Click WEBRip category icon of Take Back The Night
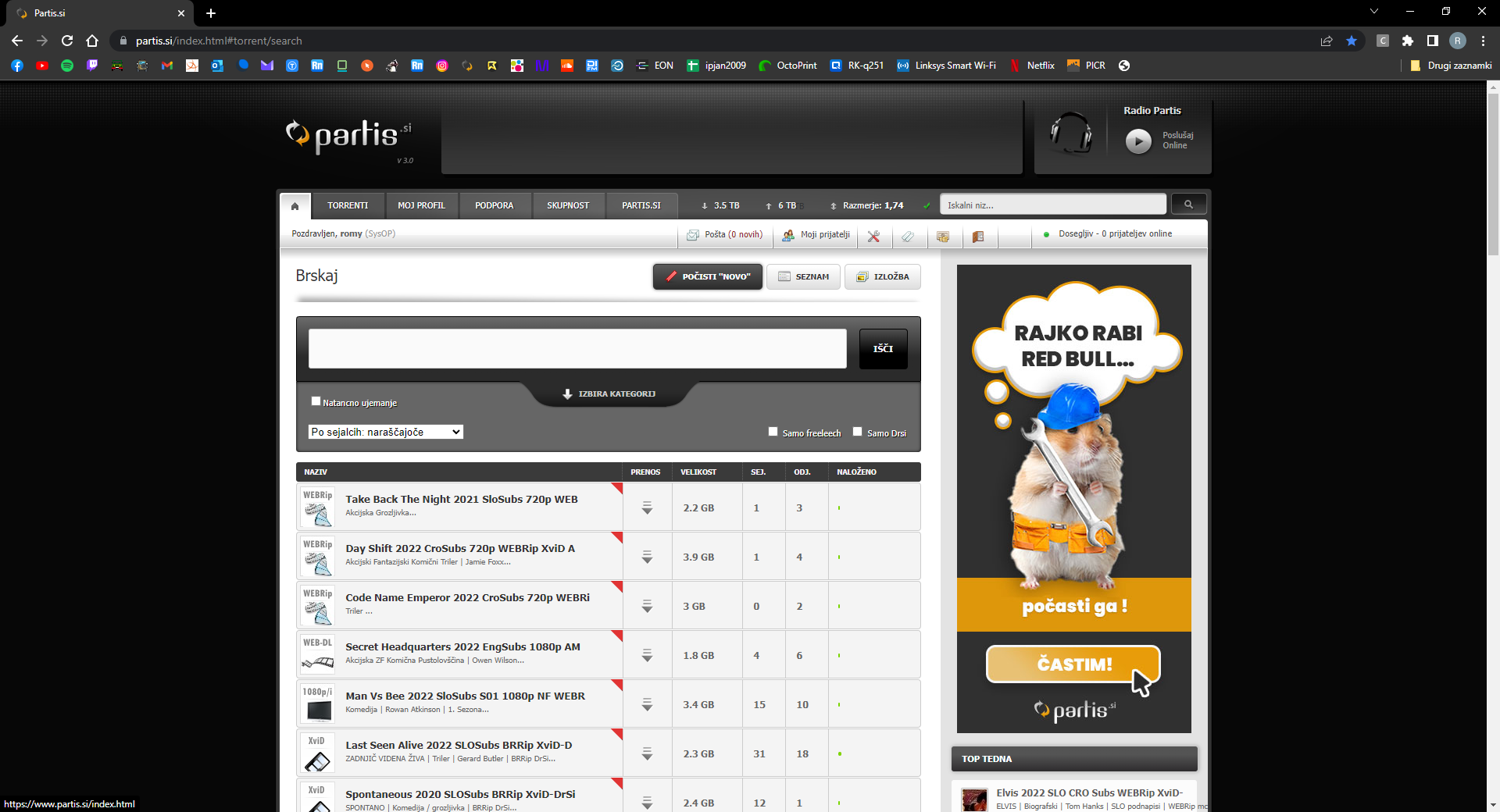Screen dimensions: 1500x812 click(318, 507)
